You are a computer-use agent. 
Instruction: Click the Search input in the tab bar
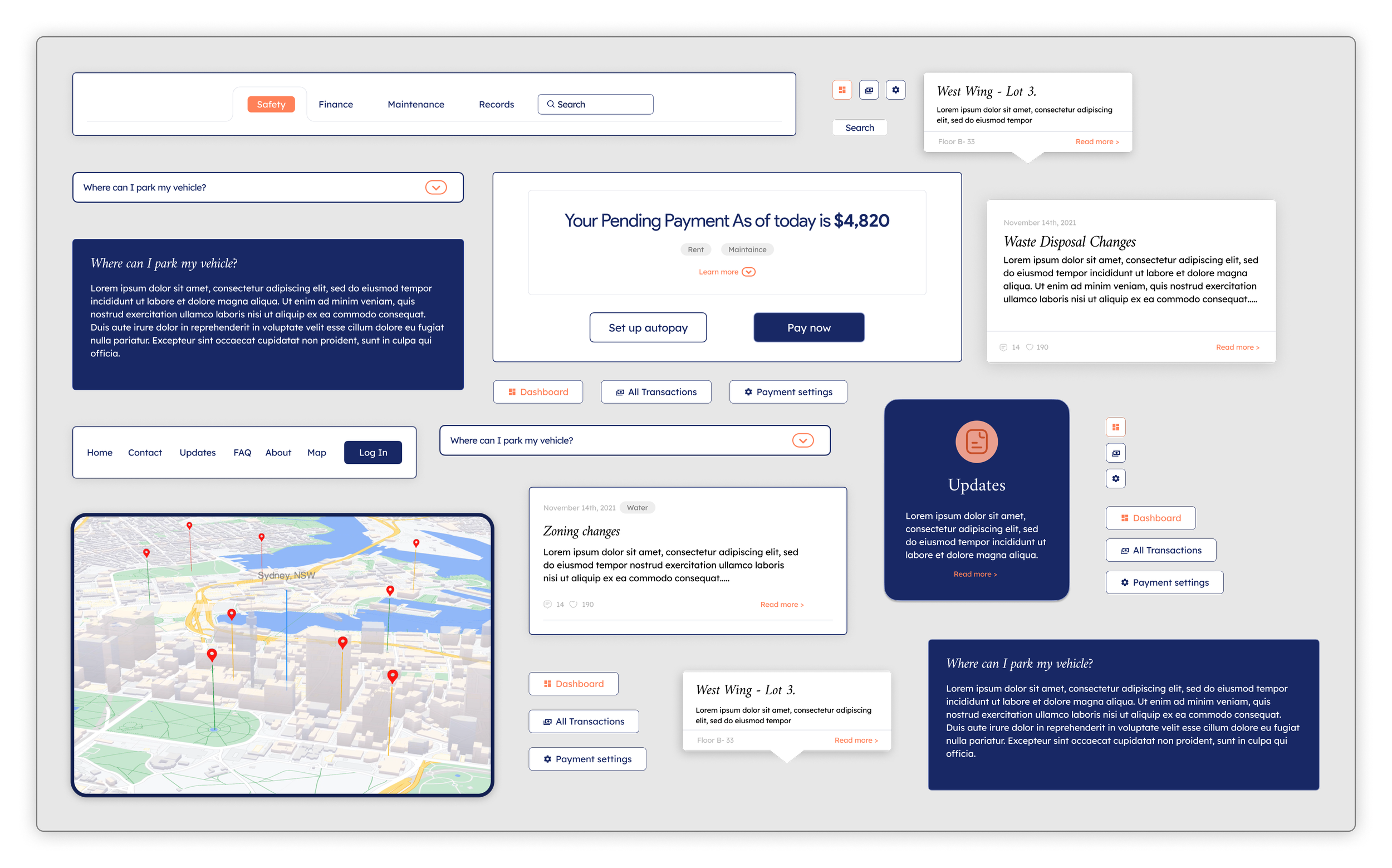tap(595, 105)
